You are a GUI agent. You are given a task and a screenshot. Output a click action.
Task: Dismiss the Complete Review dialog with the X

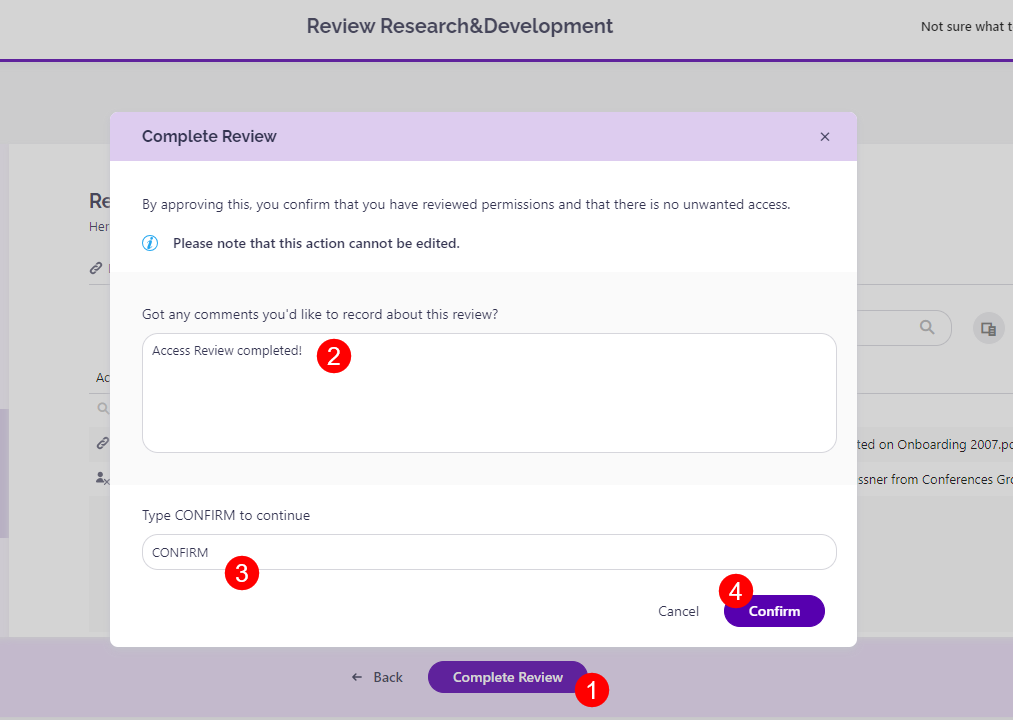click(824, 136)
